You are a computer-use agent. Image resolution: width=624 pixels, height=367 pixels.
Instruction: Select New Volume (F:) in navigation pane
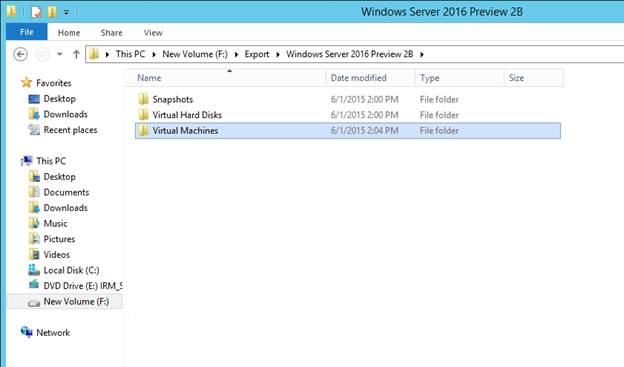[x=76, y=301]
